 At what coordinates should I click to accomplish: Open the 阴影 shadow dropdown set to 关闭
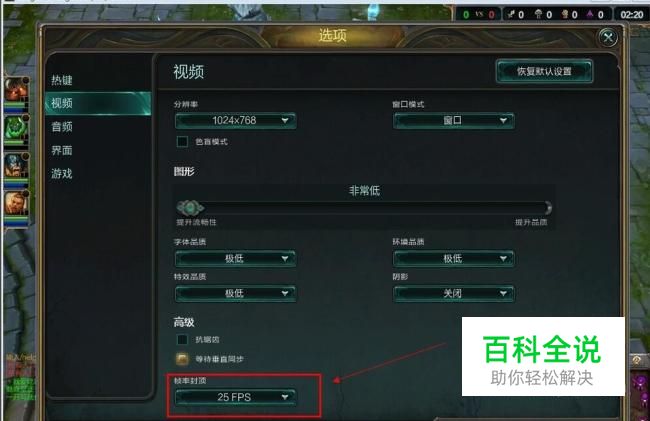click(x=454, y=293)
